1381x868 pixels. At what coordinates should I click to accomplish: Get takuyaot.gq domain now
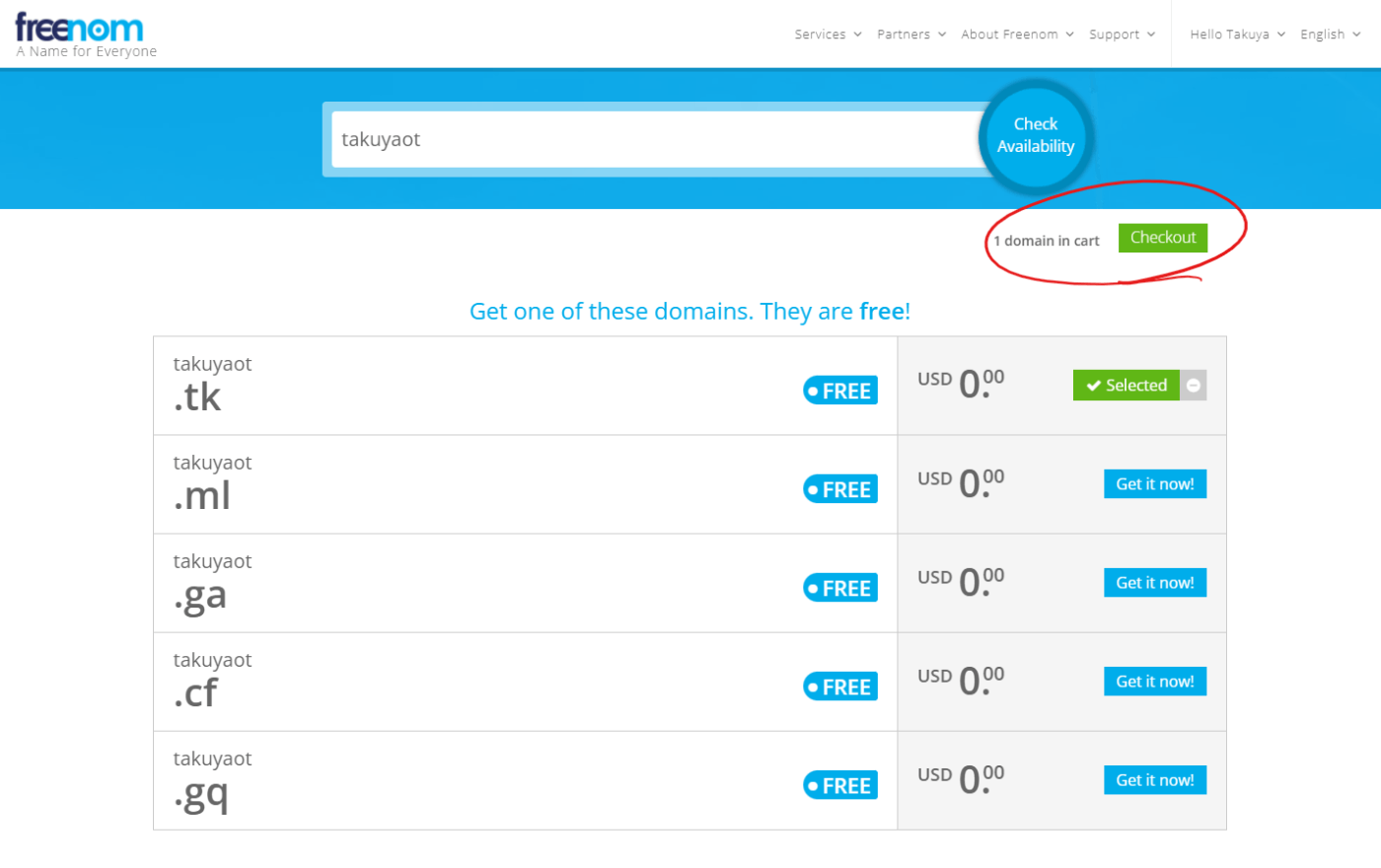coord(1155,780)
